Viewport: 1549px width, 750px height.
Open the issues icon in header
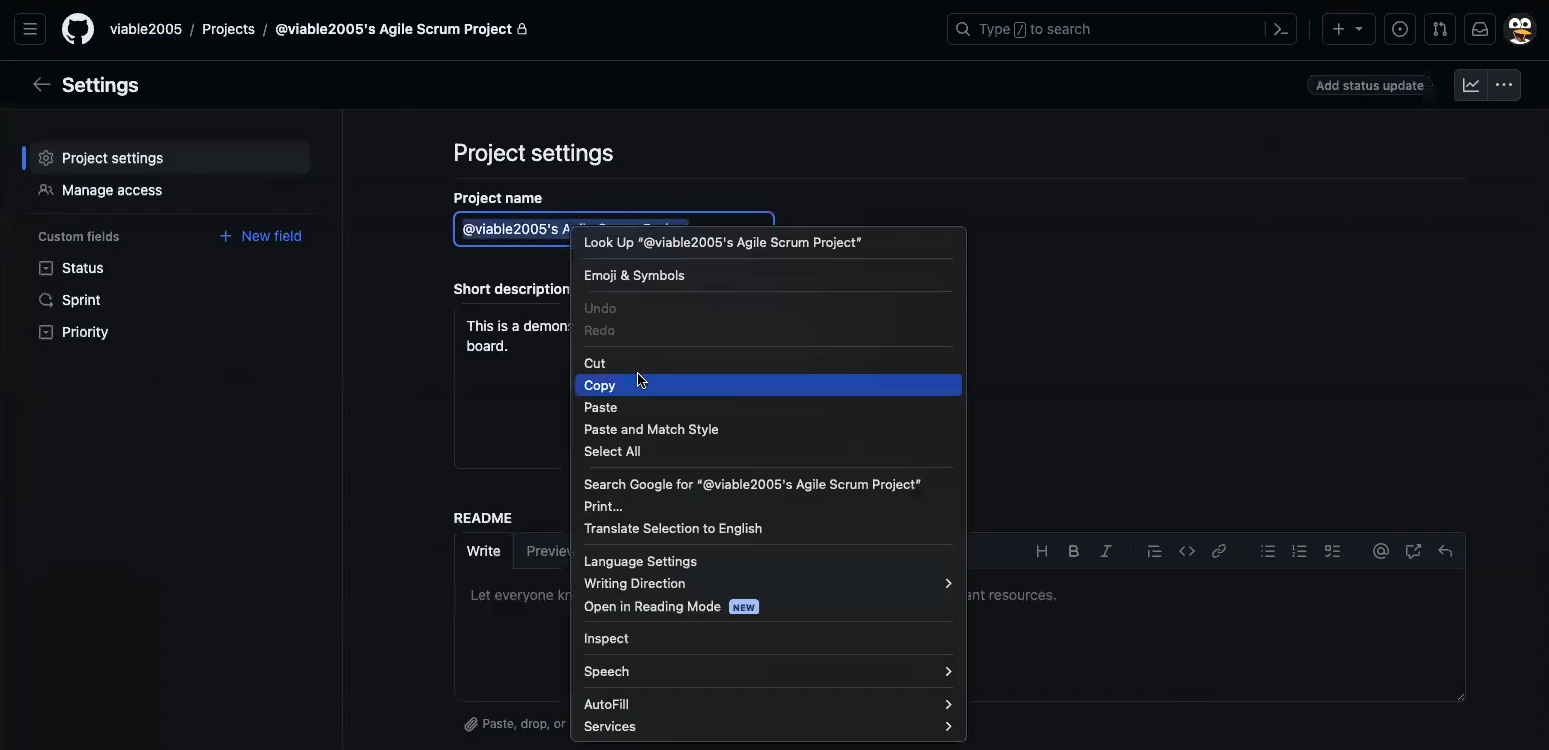click(x=1400, y=30)
